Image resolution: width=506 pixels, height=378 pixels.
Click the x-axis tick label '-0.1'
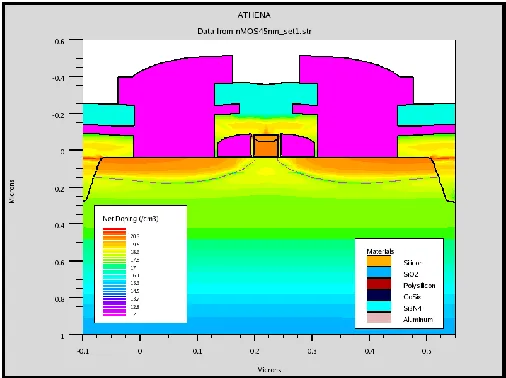(82, 351)
